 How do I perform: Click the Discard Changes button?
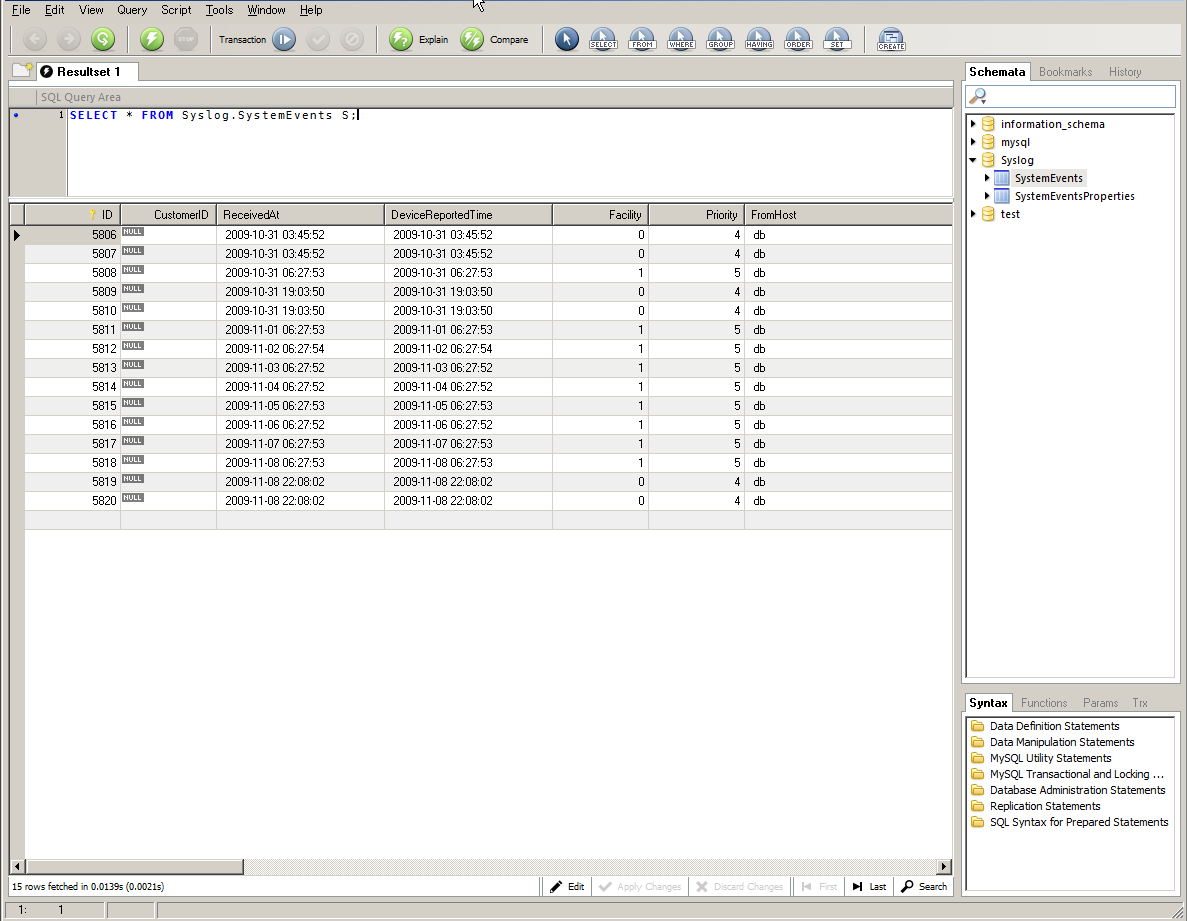tap(739, 886)
